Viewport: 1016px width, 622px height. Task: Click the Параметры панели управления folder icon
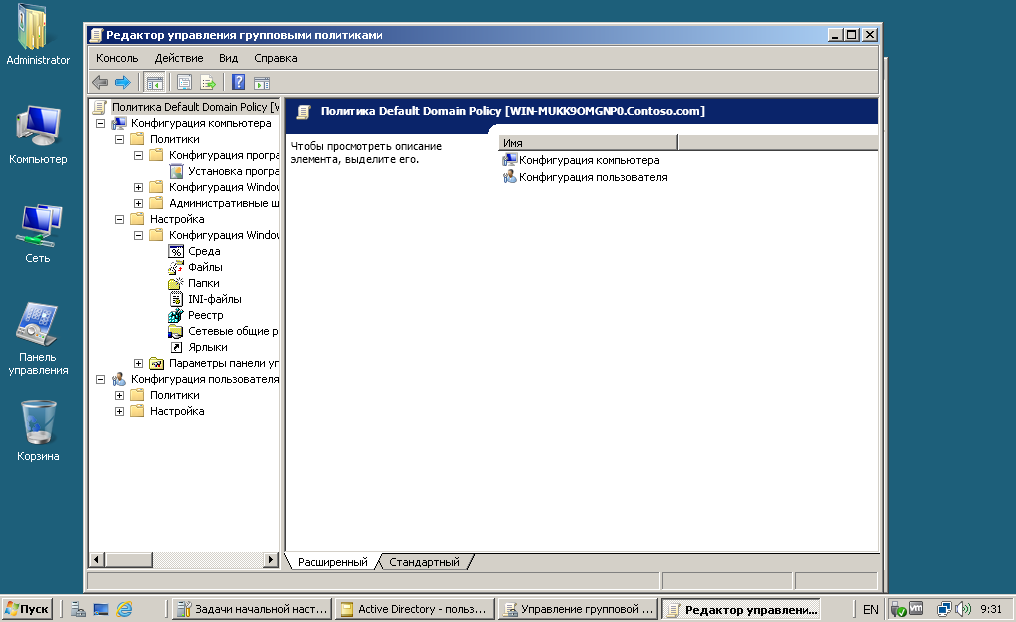pyautogui.click(x=156, y=363)
